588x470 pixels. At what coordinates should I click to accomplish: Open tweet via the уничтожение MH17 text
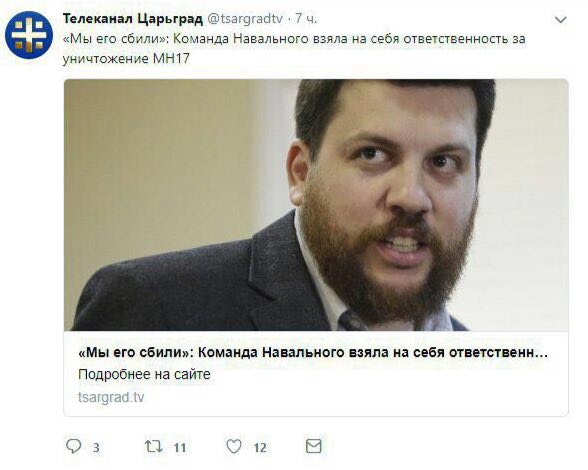(x=126, y=59)
